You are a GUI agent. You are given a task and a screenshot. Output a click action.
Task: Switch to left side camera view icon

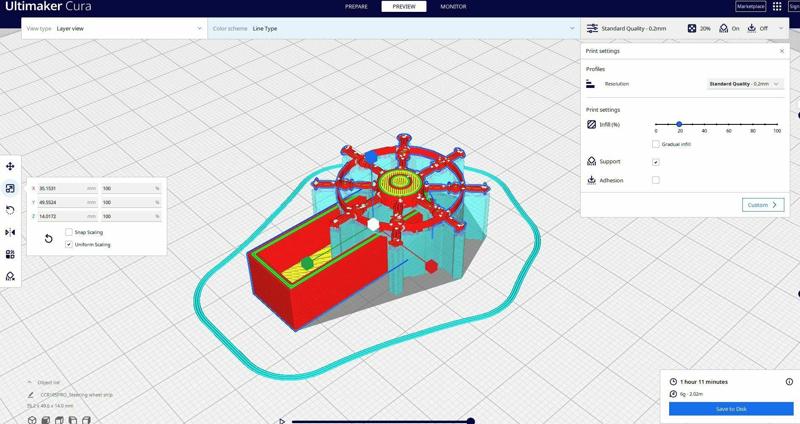click(72, 420)
